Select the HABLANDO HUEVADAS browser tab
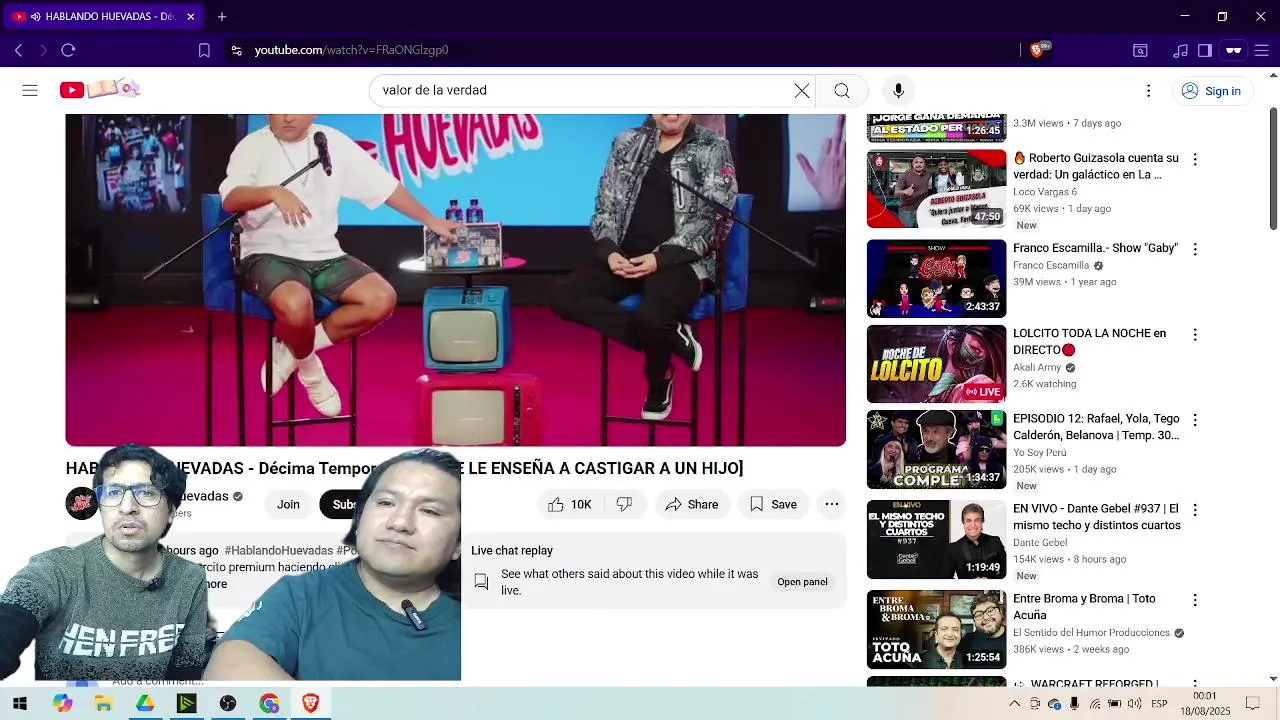Screen dimensions: 1280x720 [102, 16]
